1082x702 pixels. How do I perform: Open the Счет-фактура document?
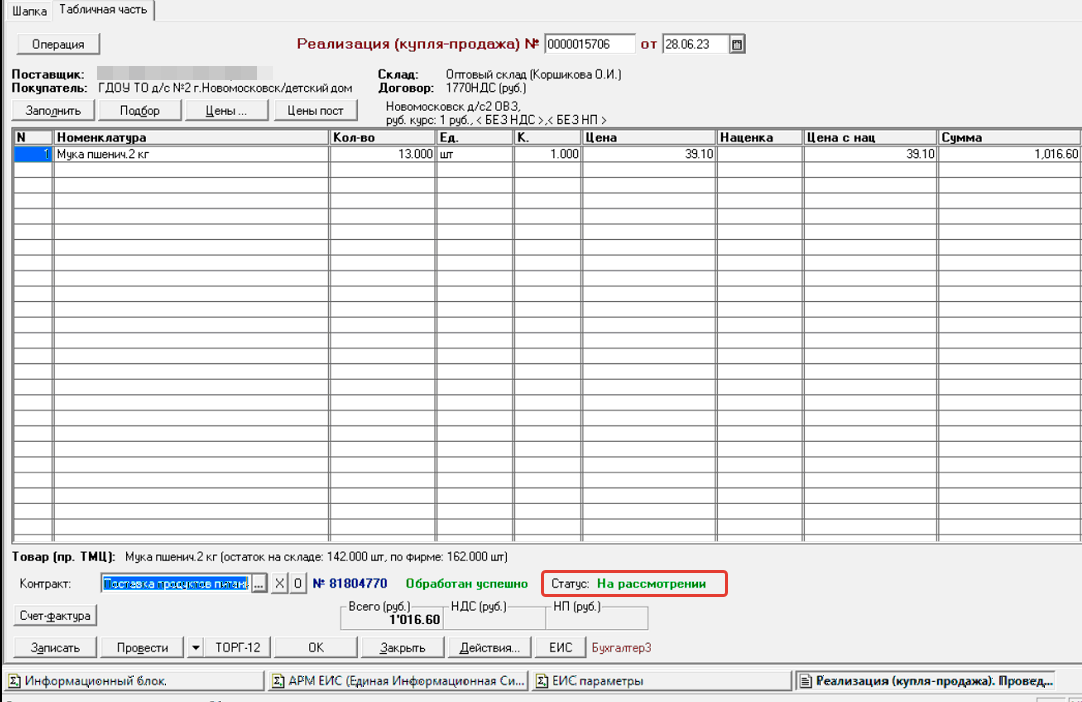tap(55, 615)
